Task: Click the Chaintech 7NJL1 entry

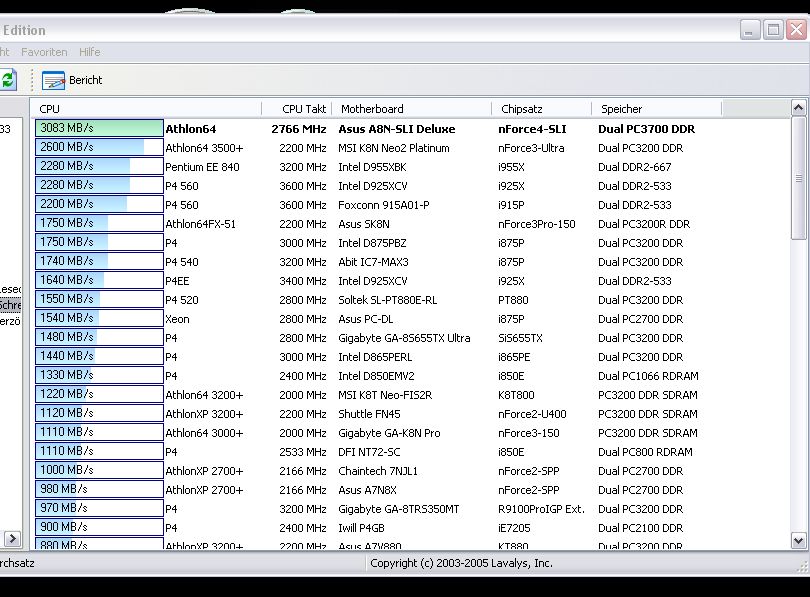Action: pyautogui.click(x=378, y=471)
